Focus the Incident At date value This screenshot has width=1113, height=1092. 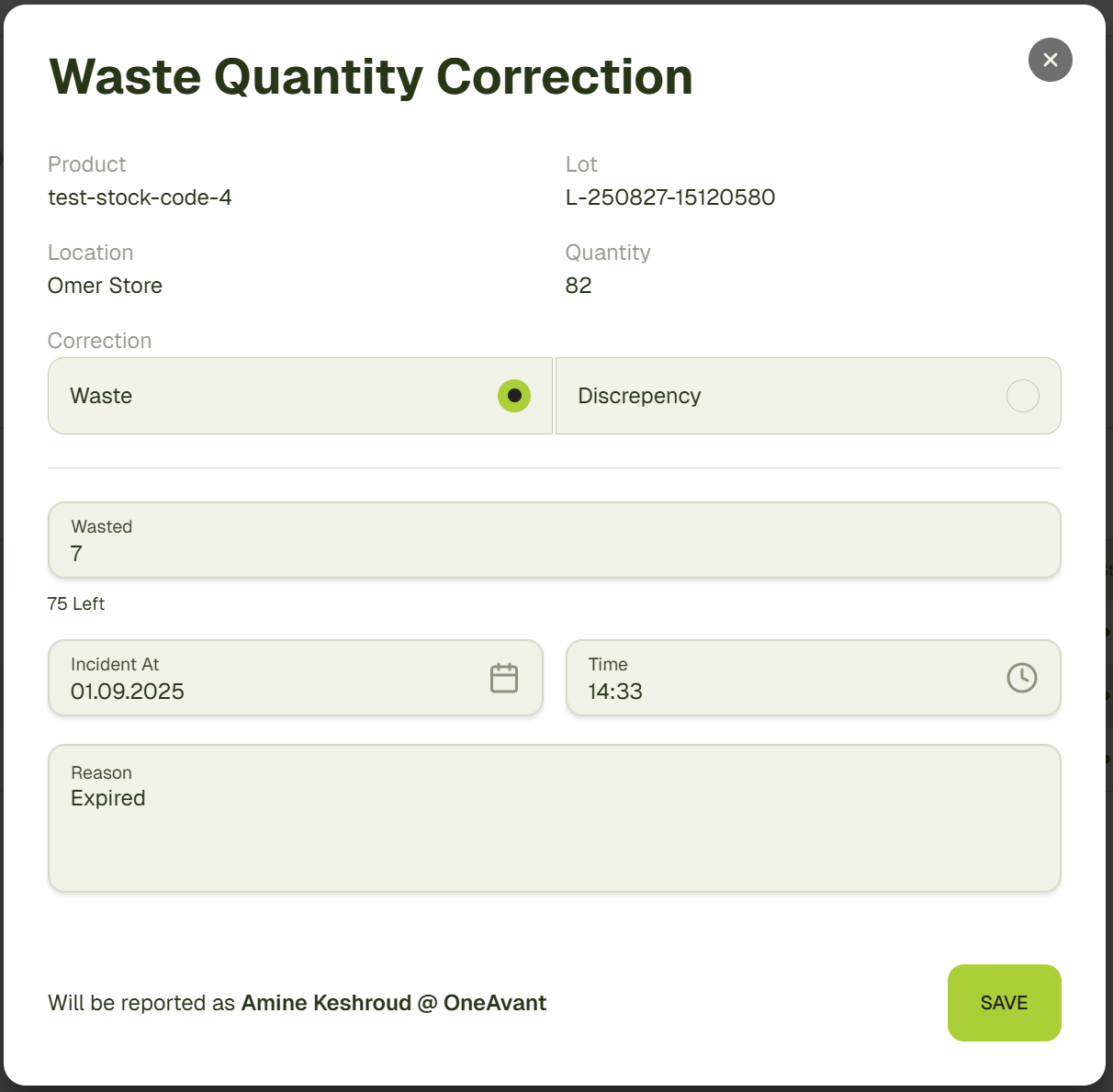point(128,692)
